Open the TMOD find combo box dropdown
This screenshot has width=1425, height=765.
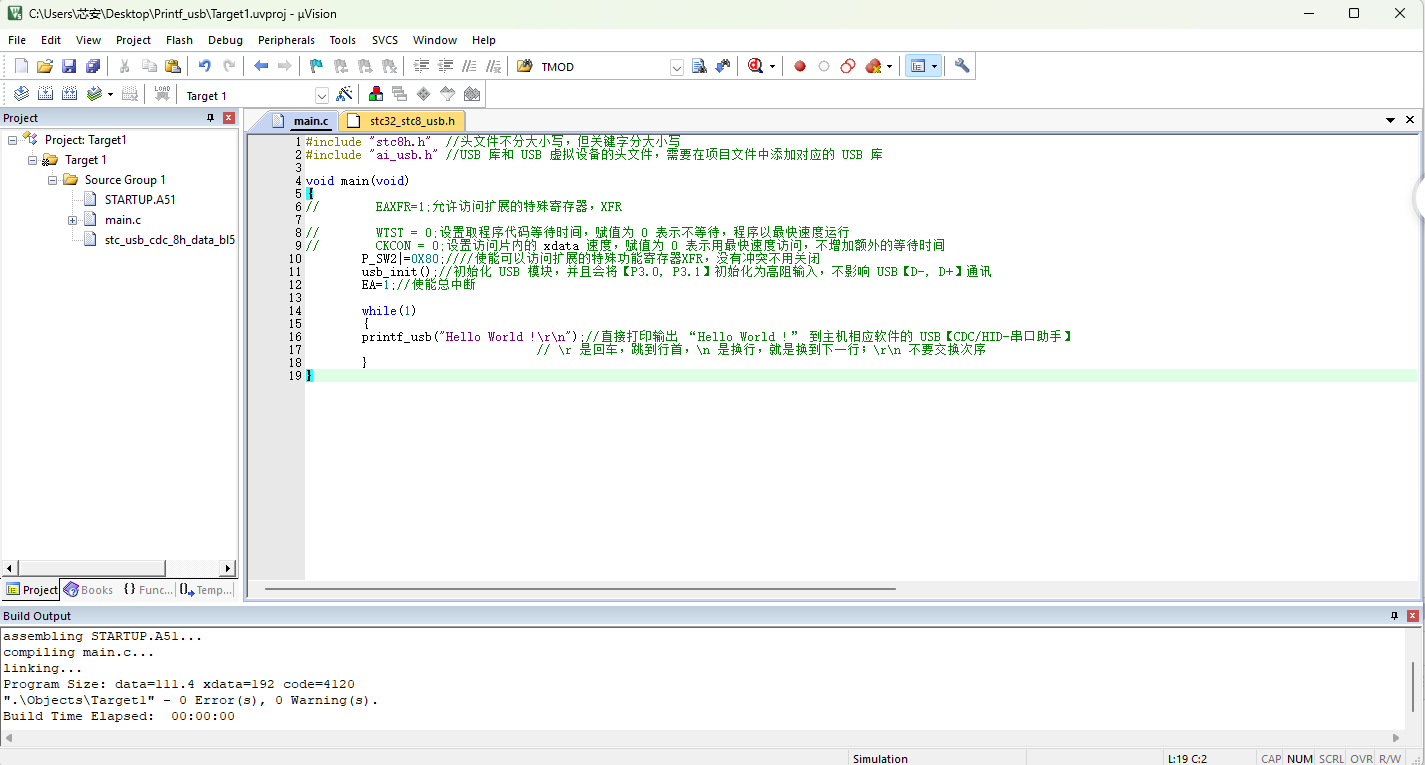tap(677, 67)
